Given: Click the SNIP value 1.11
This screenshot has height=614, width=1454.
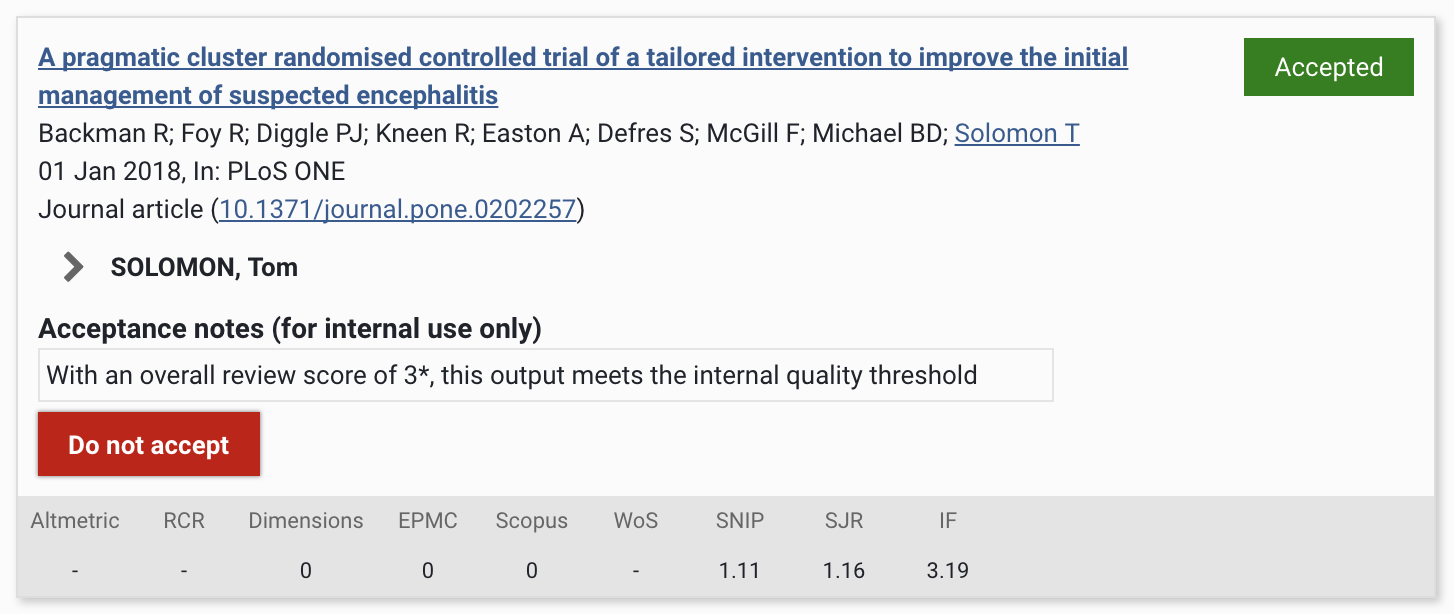Looking at the screenshot, I should (x=740, y=571).
